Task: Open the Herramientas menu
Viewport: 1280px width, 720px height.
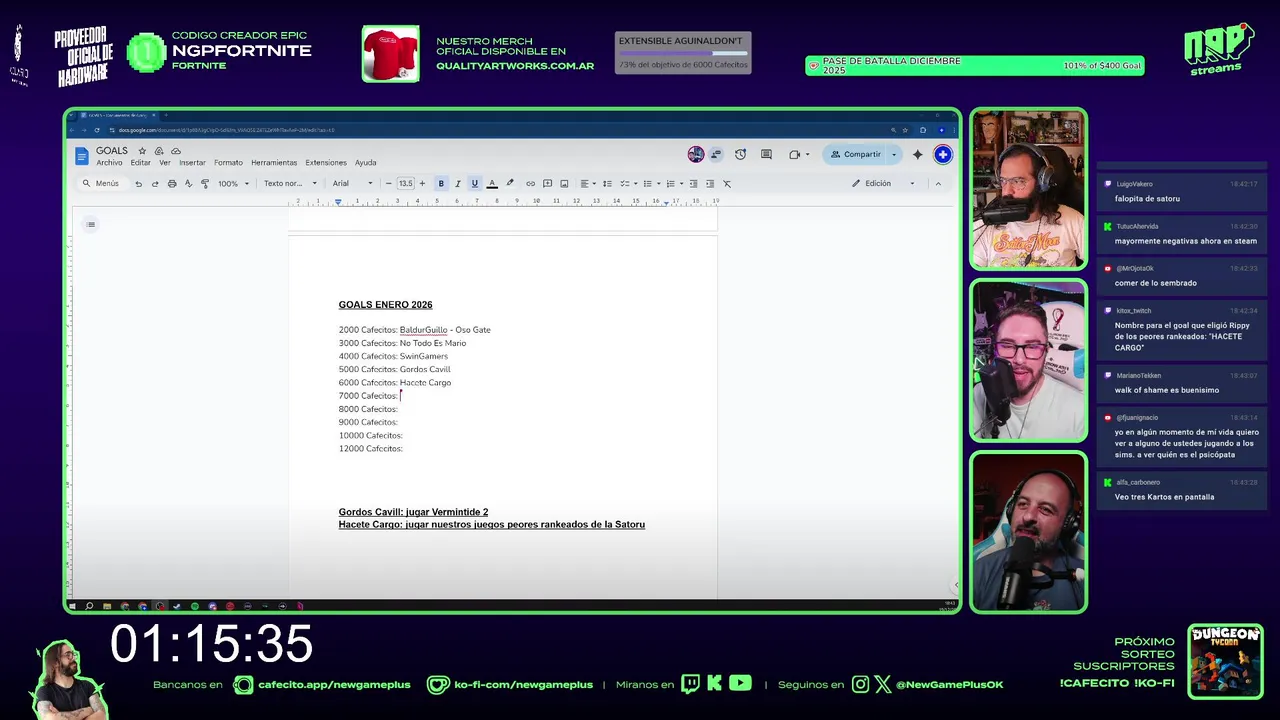Action: pos(274,163)
